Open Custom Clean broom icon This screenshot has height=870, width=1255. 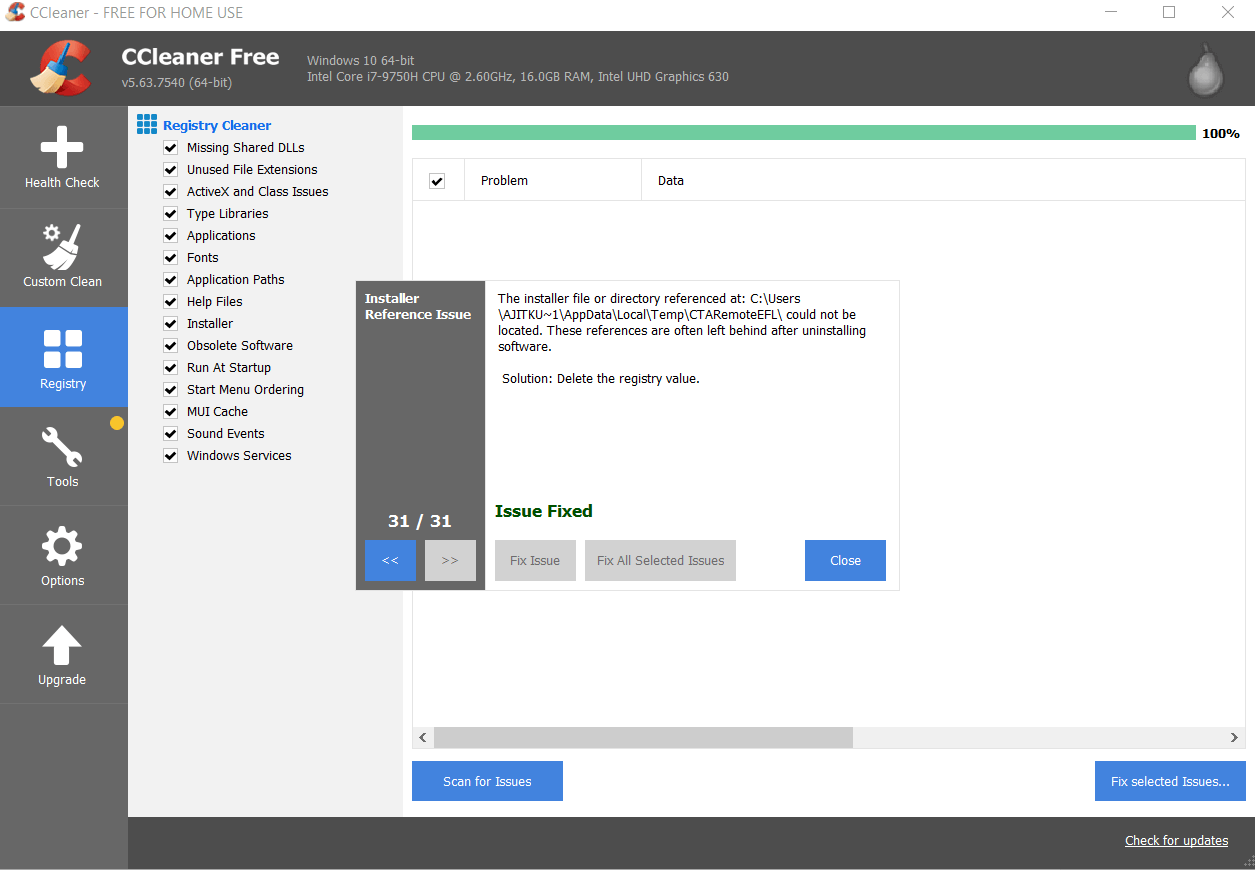click(x=63, y=246)
